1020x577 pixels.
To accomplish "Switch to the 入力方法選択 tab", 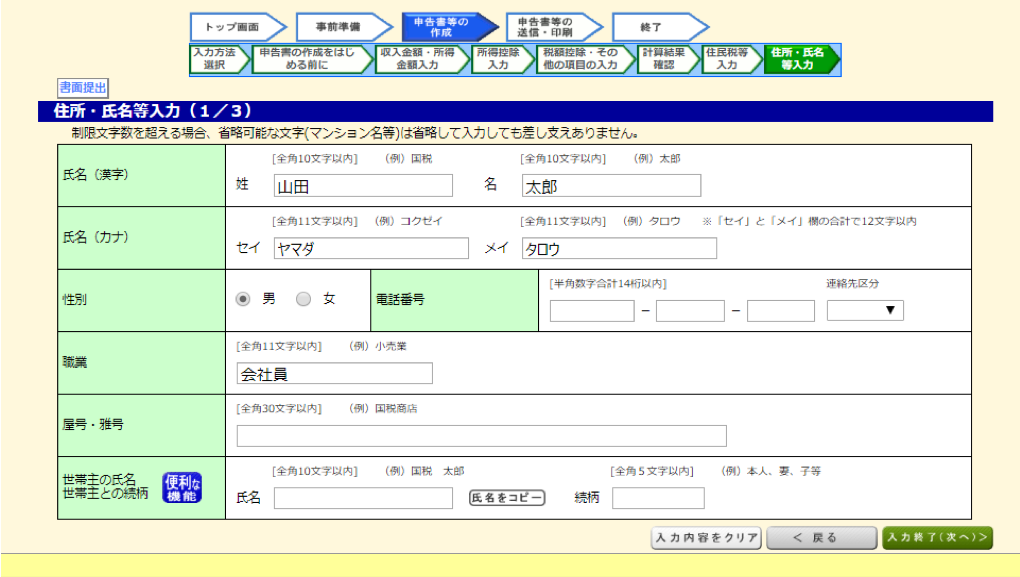I will click(213, 59).
